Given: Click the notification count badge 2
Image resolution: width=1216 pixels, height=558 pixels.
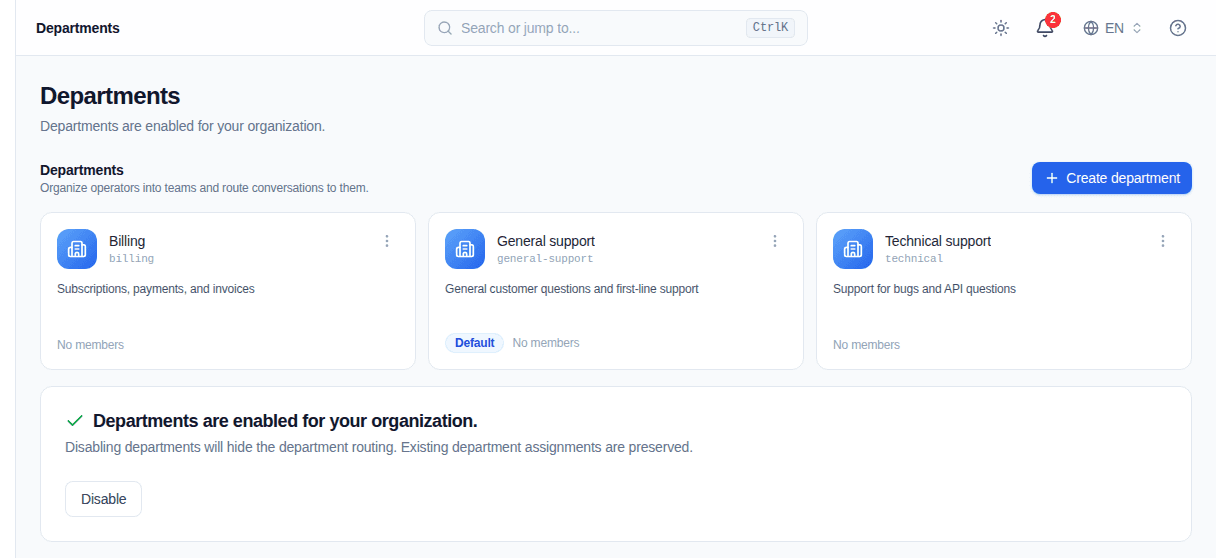Looking at the screenshot, I should tap(1053, 20).
